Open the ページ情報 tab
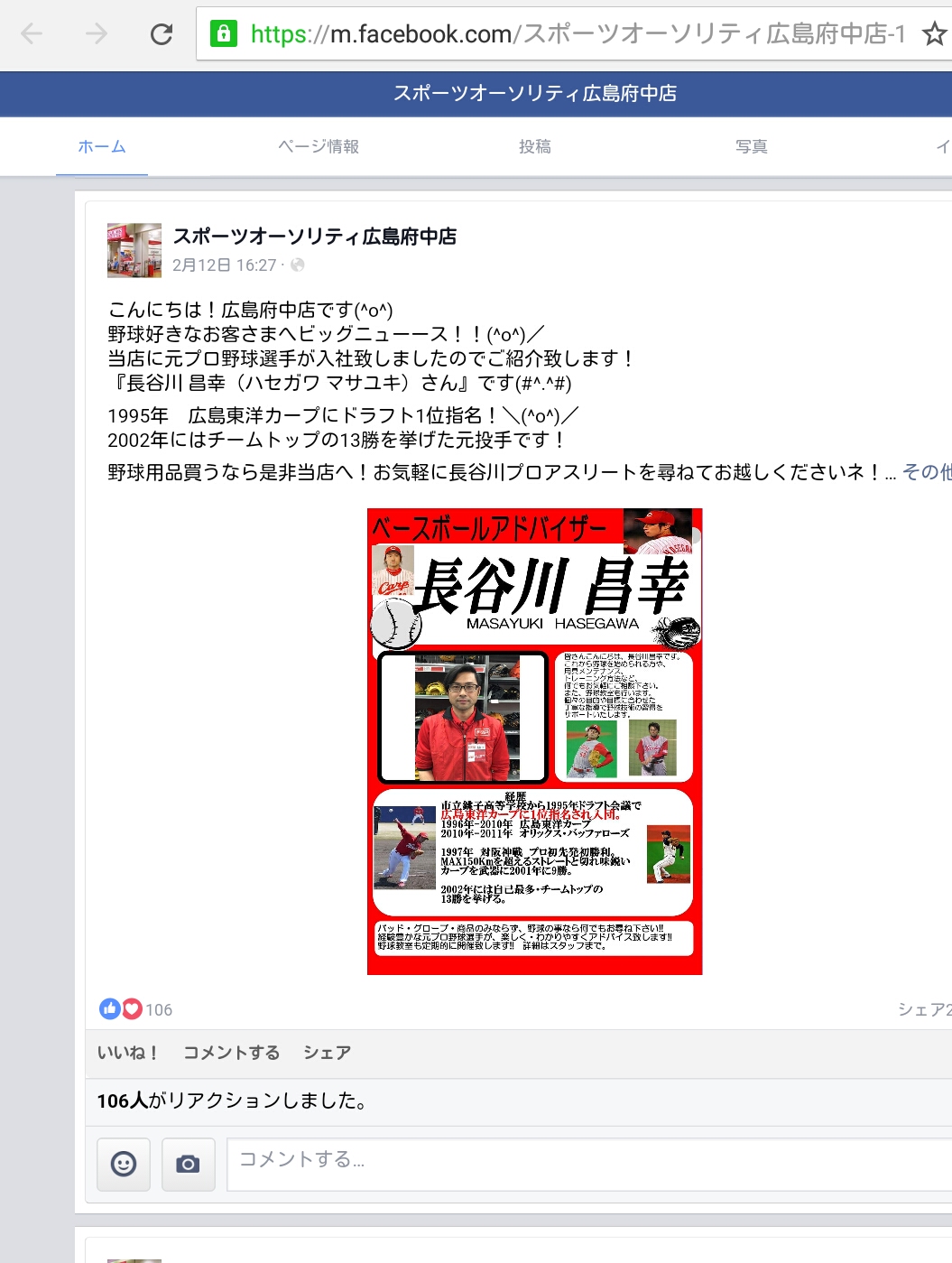The width and height of the screenshot is (952, 1263). (x=319, y=146)
